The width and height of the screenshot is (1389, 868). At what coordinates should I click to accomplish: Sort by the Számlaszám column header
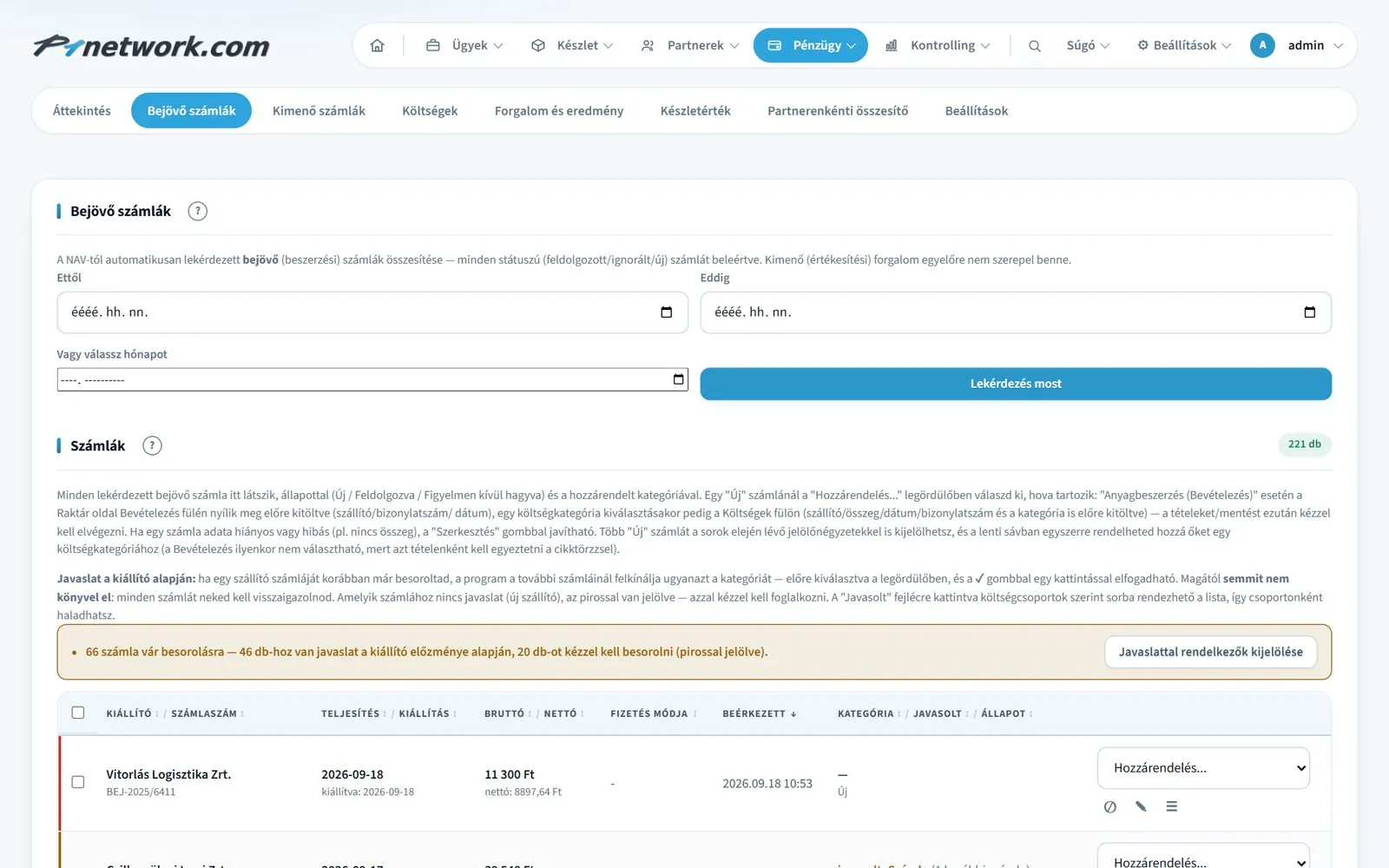click(207, 713)
